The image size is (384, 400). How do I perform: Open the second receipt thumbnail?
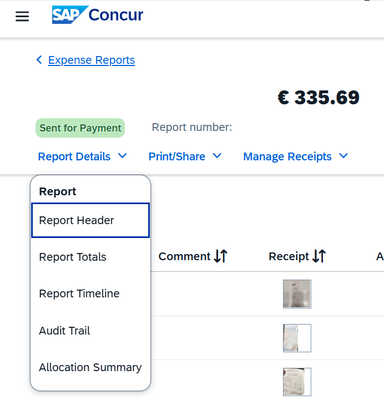pos(297,338)
